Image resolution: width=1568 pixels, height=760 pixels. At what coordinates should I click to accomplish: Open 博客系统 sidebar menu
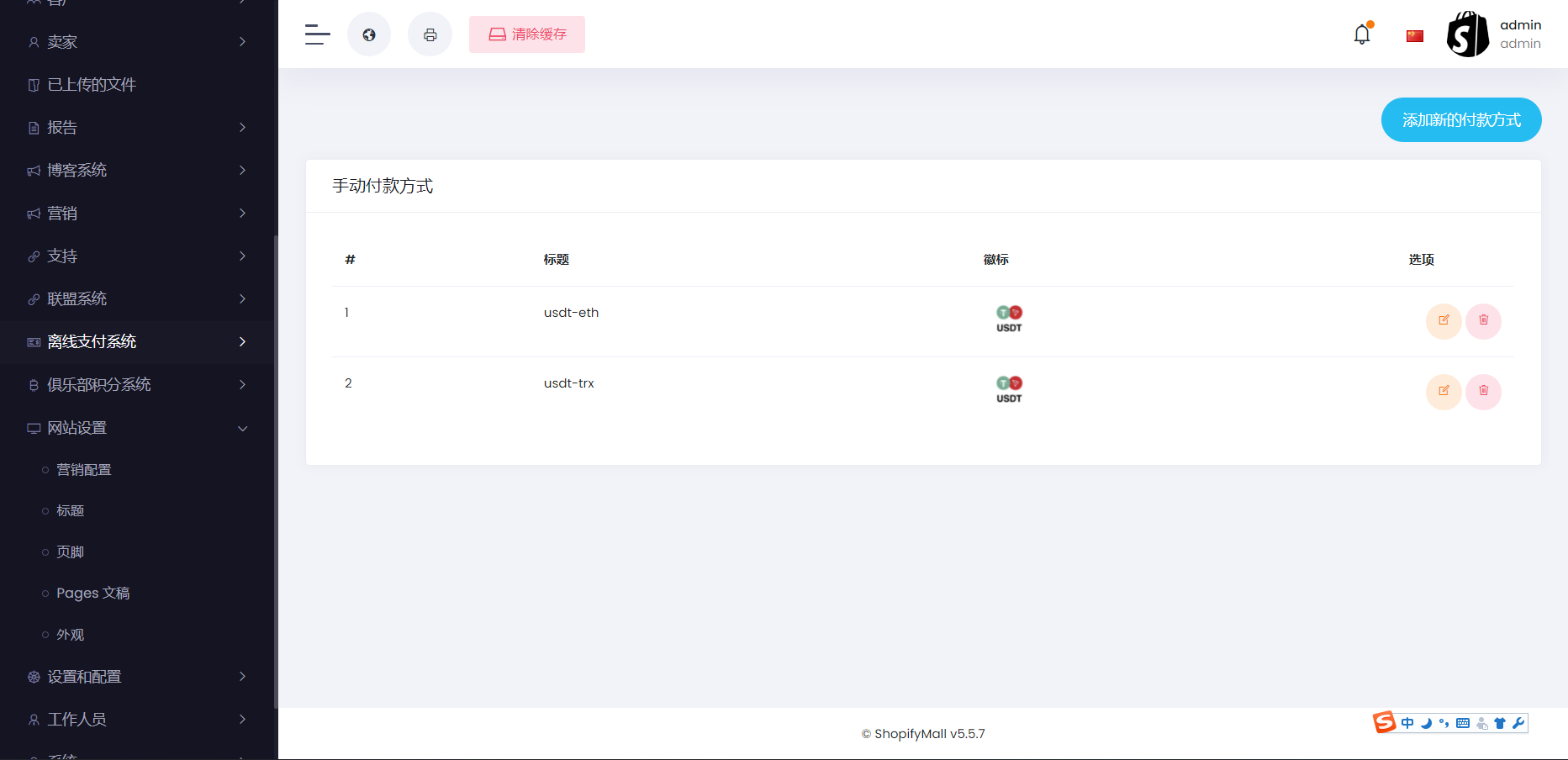pyautogui.click(x=137, y=171)
